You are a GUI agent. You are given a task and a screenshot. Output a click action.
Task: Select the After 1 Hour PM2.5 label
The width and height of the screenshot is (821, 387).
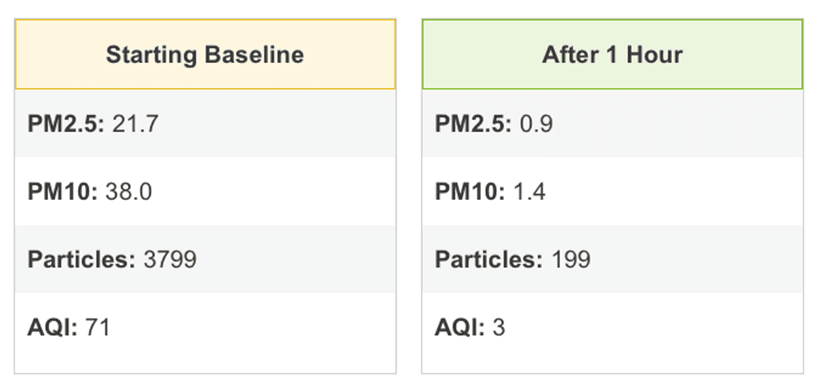point(473,124)
